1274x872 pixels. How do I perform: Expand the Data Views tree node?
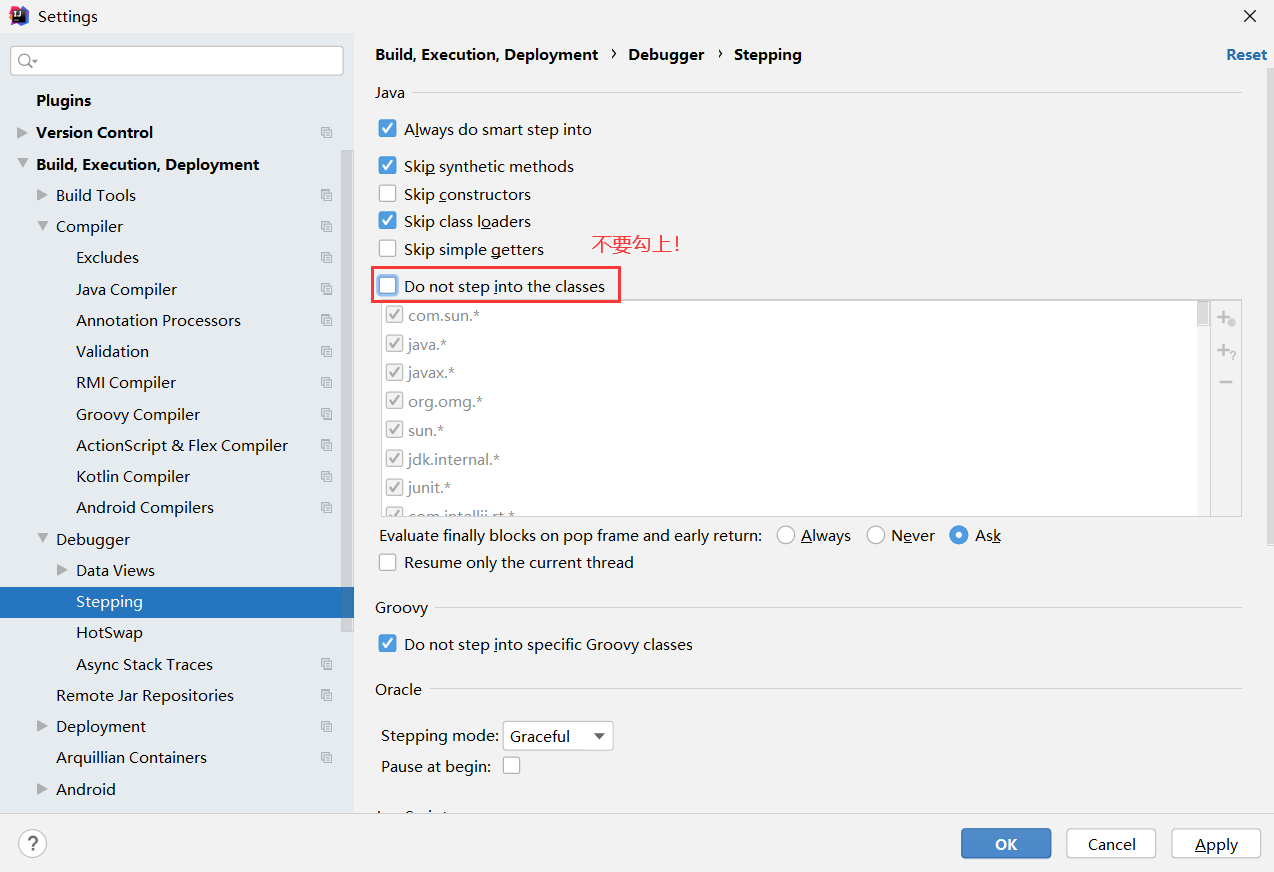(62, 570)
